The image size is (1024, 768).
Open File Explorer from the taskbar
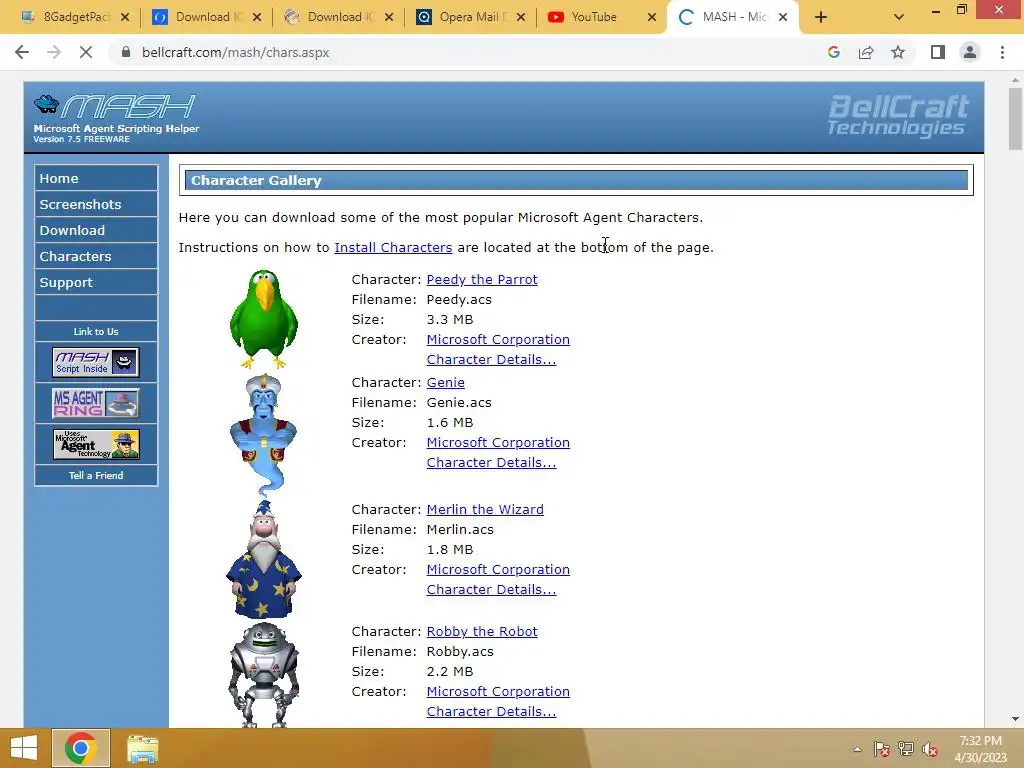(142, 748)
